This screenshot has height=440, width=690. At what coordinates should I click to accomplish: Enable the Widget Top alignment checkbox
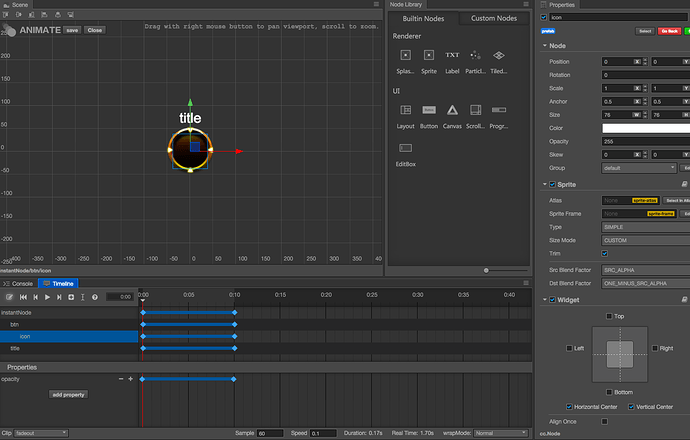610,316
